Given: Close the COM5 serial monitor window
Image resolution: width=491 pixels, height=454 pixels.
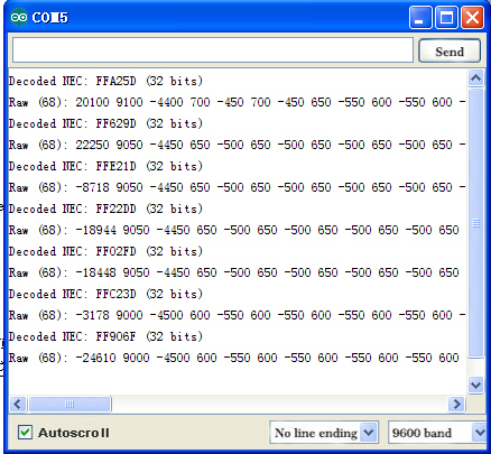Looking at the screenshot, I should pyautogui.click(x=472, y=17).
